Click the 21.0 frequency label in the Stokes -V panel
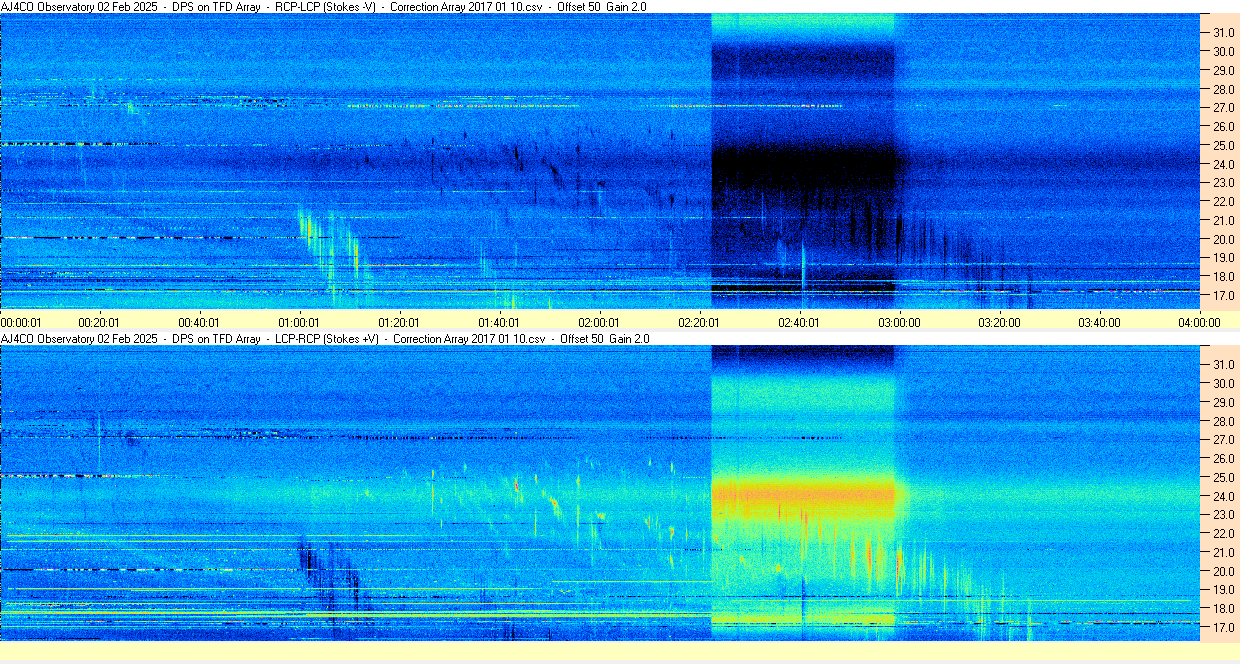Screen dimensions: 1240x664 coord(1223,221)
